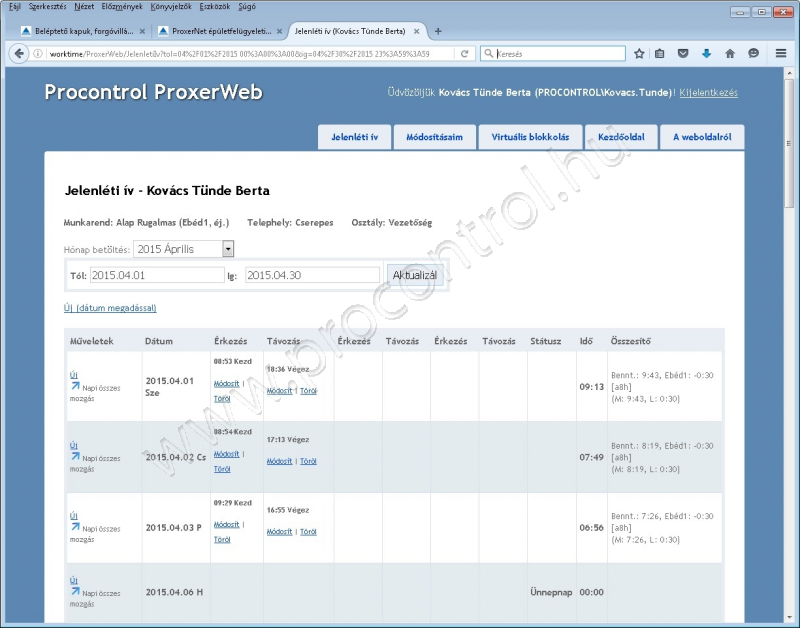
Task: Click the Új link for 2015.04.03
Action: coord(73,516)
